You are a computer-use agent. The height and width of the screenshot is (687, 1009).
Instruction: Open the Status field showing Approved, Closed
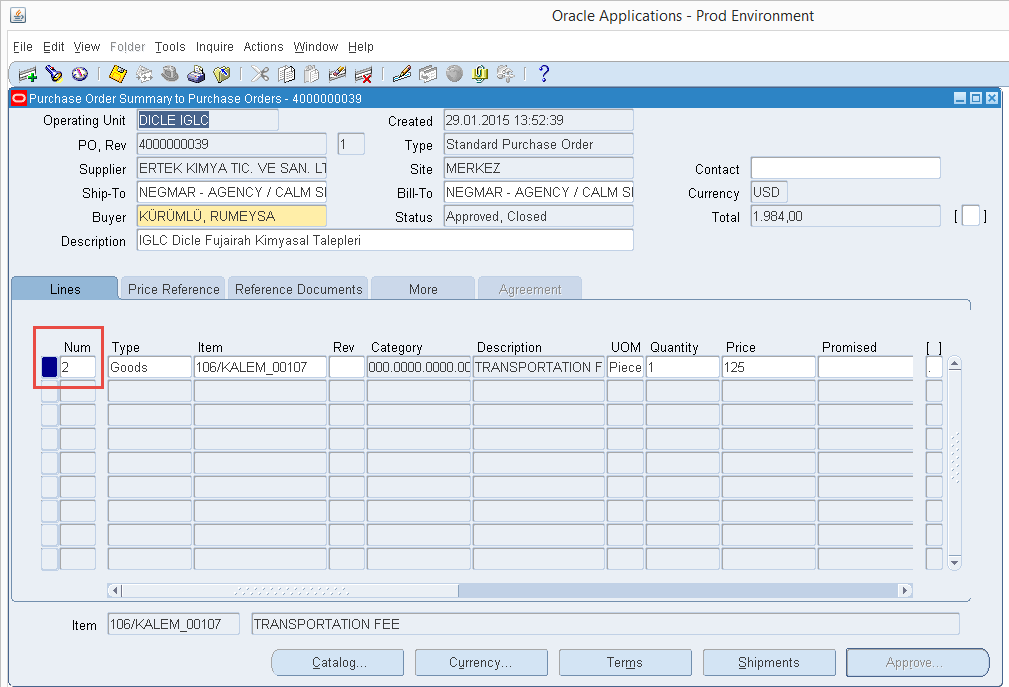point(537,215)
